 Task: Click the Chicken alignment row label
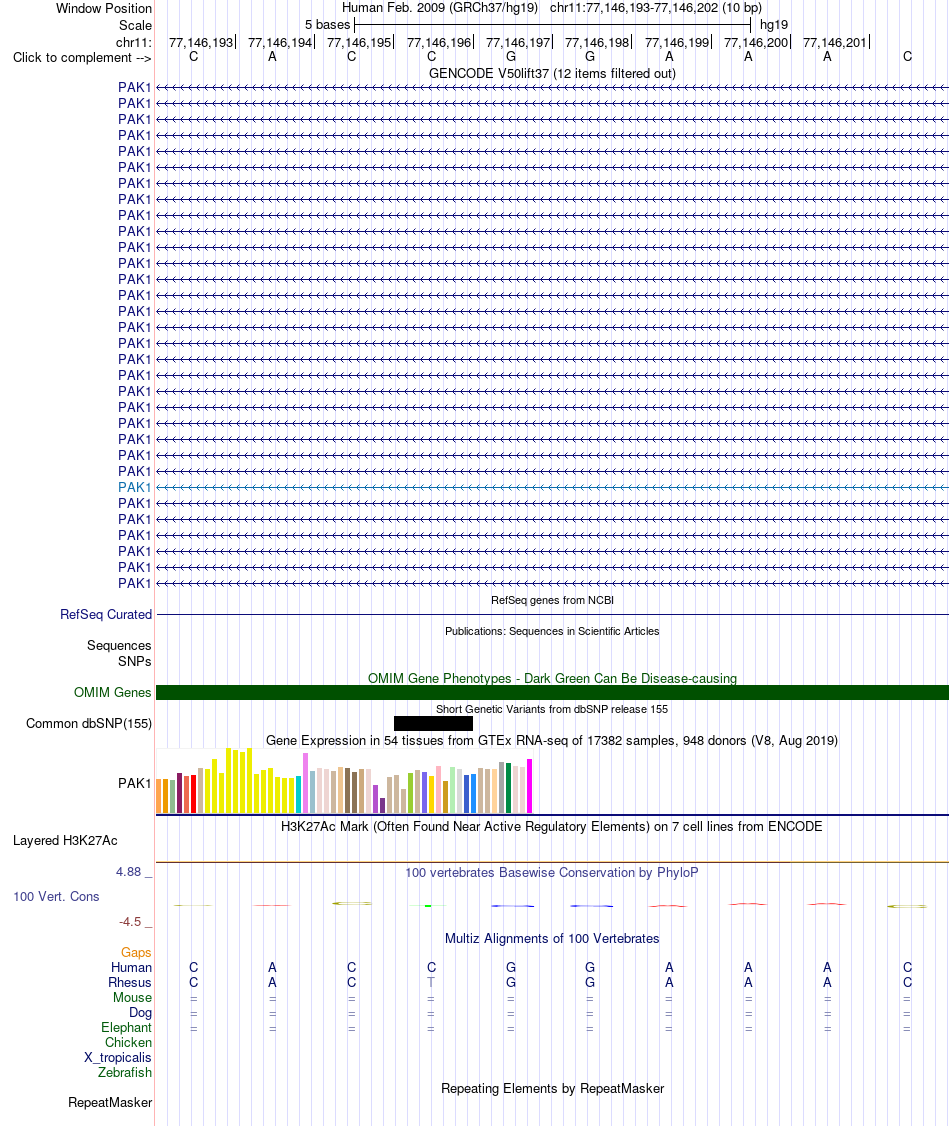pyautogui.click(x=129, y=1043)
